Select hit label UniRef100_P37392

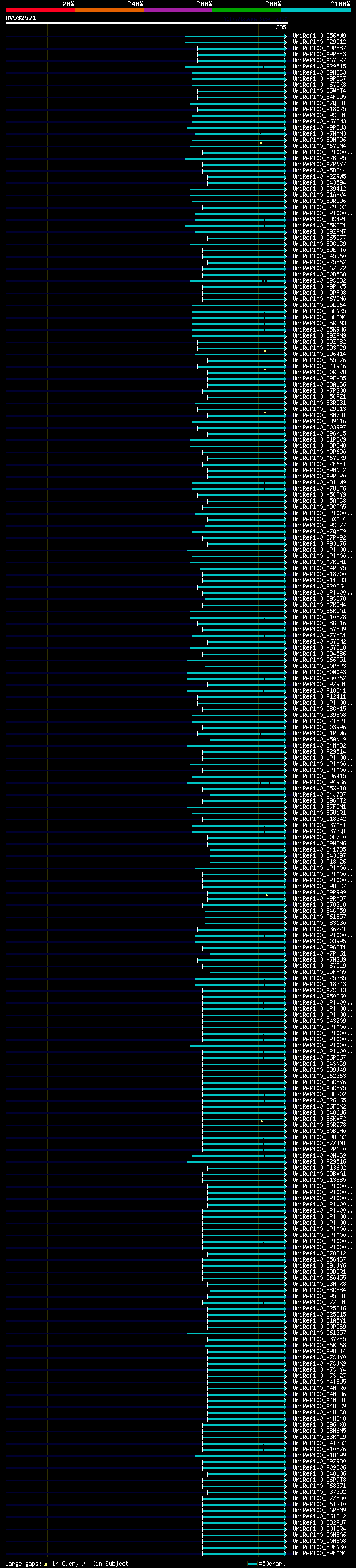point(319,1492)
